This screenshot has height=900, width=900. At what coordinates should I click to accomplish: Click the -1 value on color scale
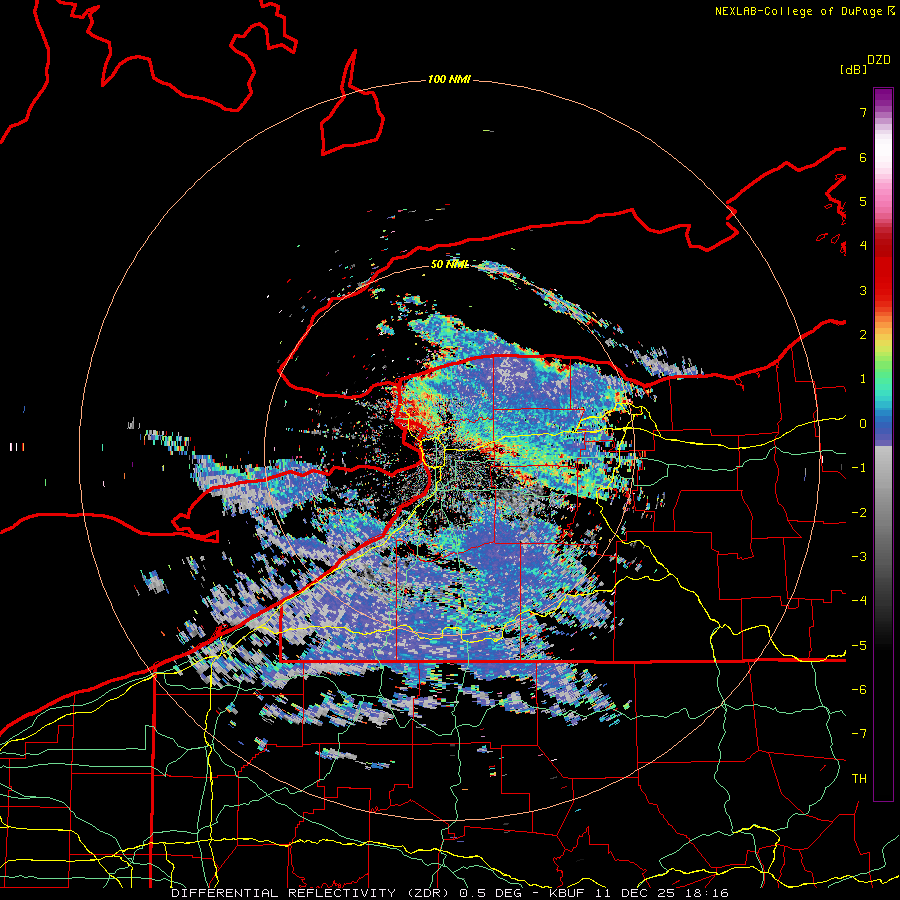pyautogui.click(x=859, y=468)
